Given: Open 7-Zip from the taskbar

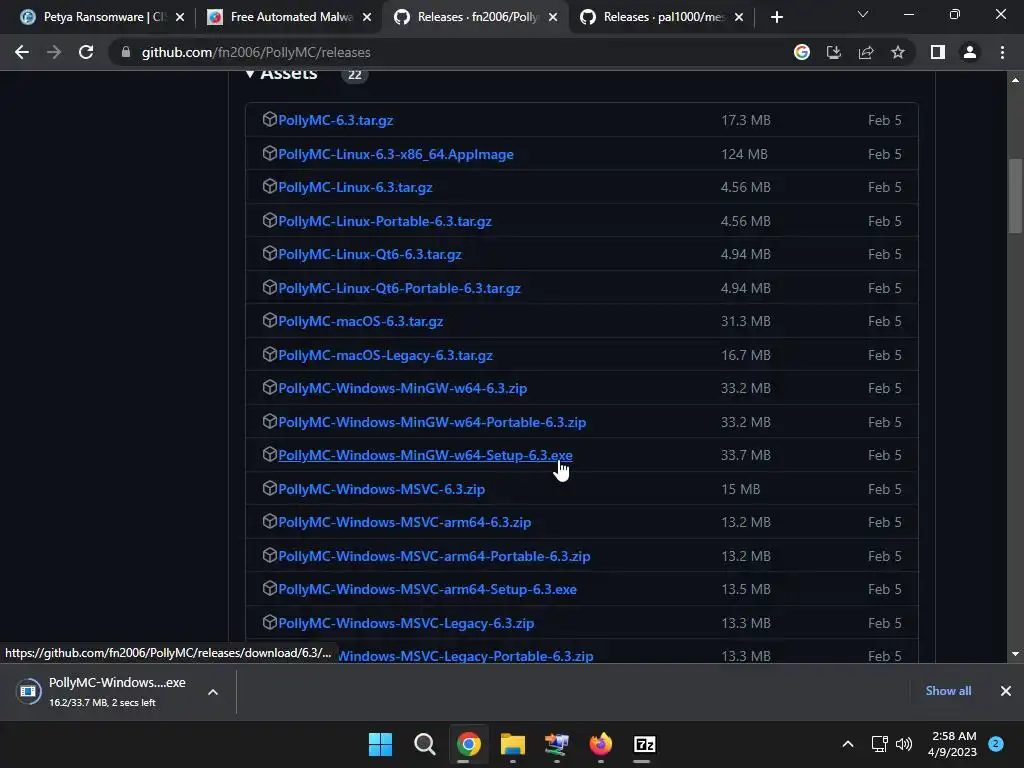Looking at the screenshot, I should coord(645,744).
